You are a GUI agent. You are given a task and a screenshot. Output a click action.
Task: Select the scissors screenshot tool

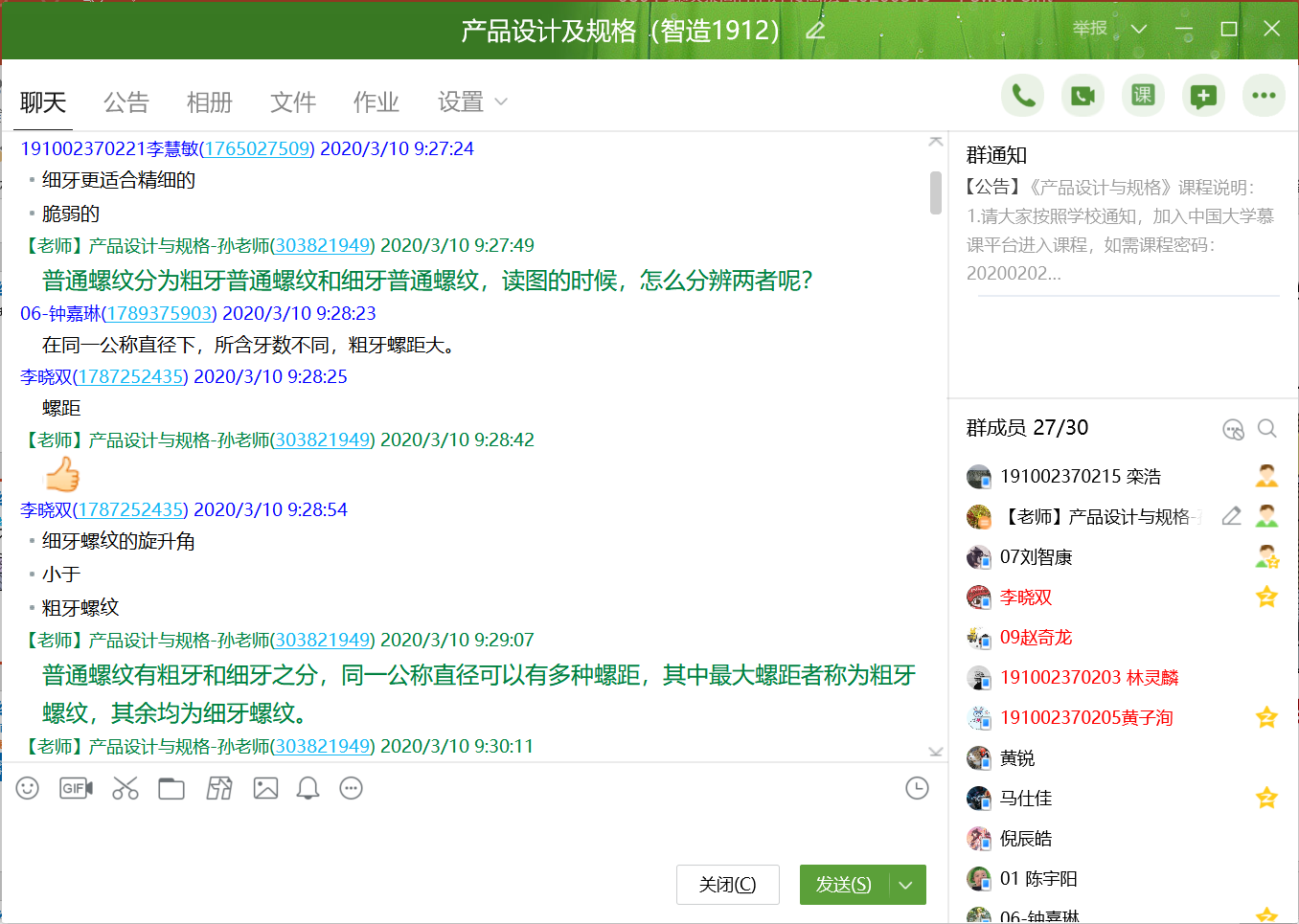(125, 788)
